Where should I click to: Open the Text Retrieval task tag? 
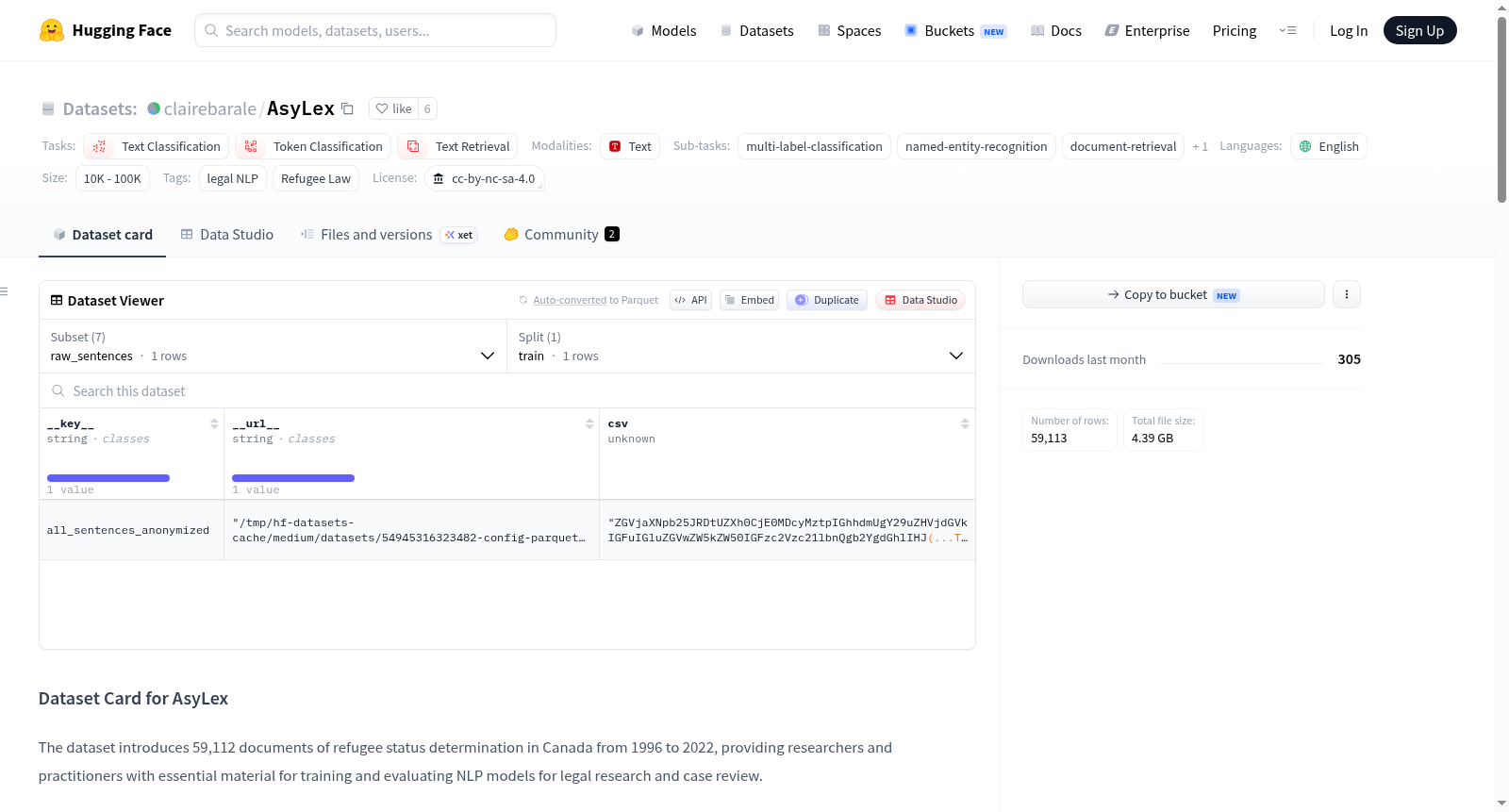point(457,146)
